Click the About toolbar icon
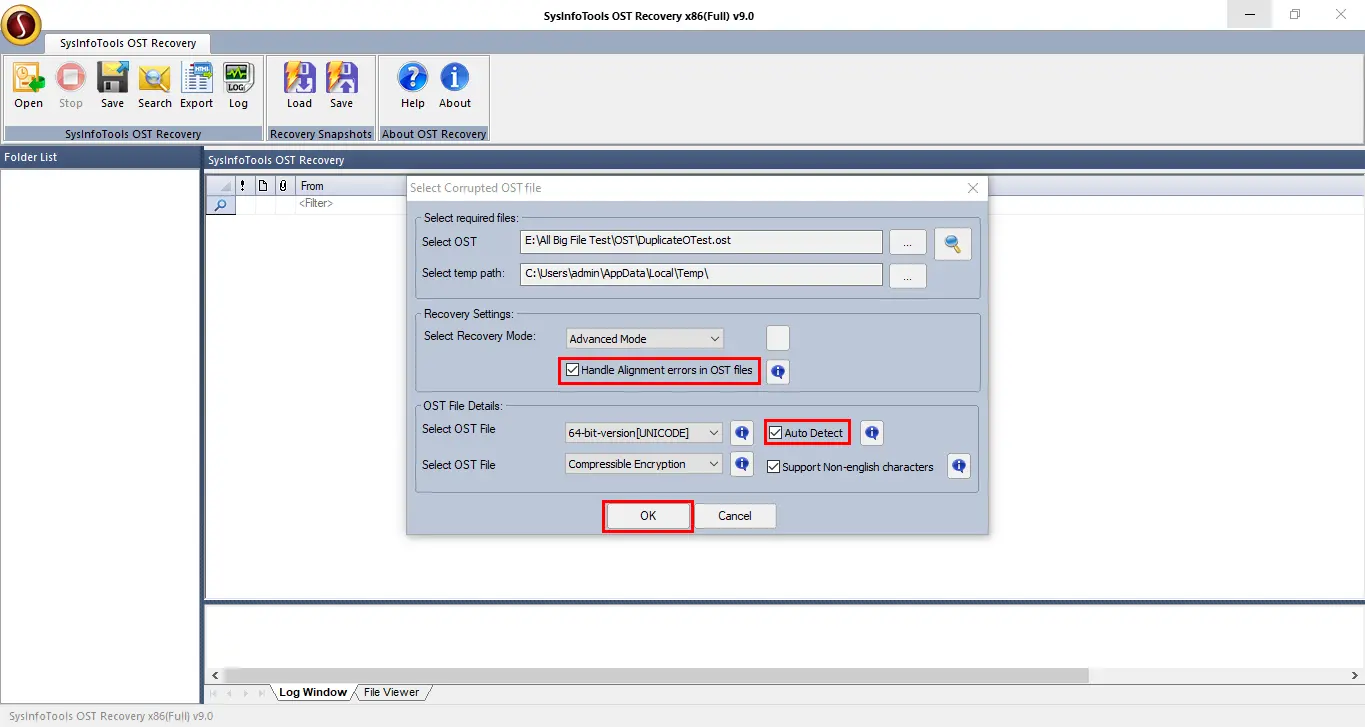Screen dimensions: 1365x727 [454, 86]
